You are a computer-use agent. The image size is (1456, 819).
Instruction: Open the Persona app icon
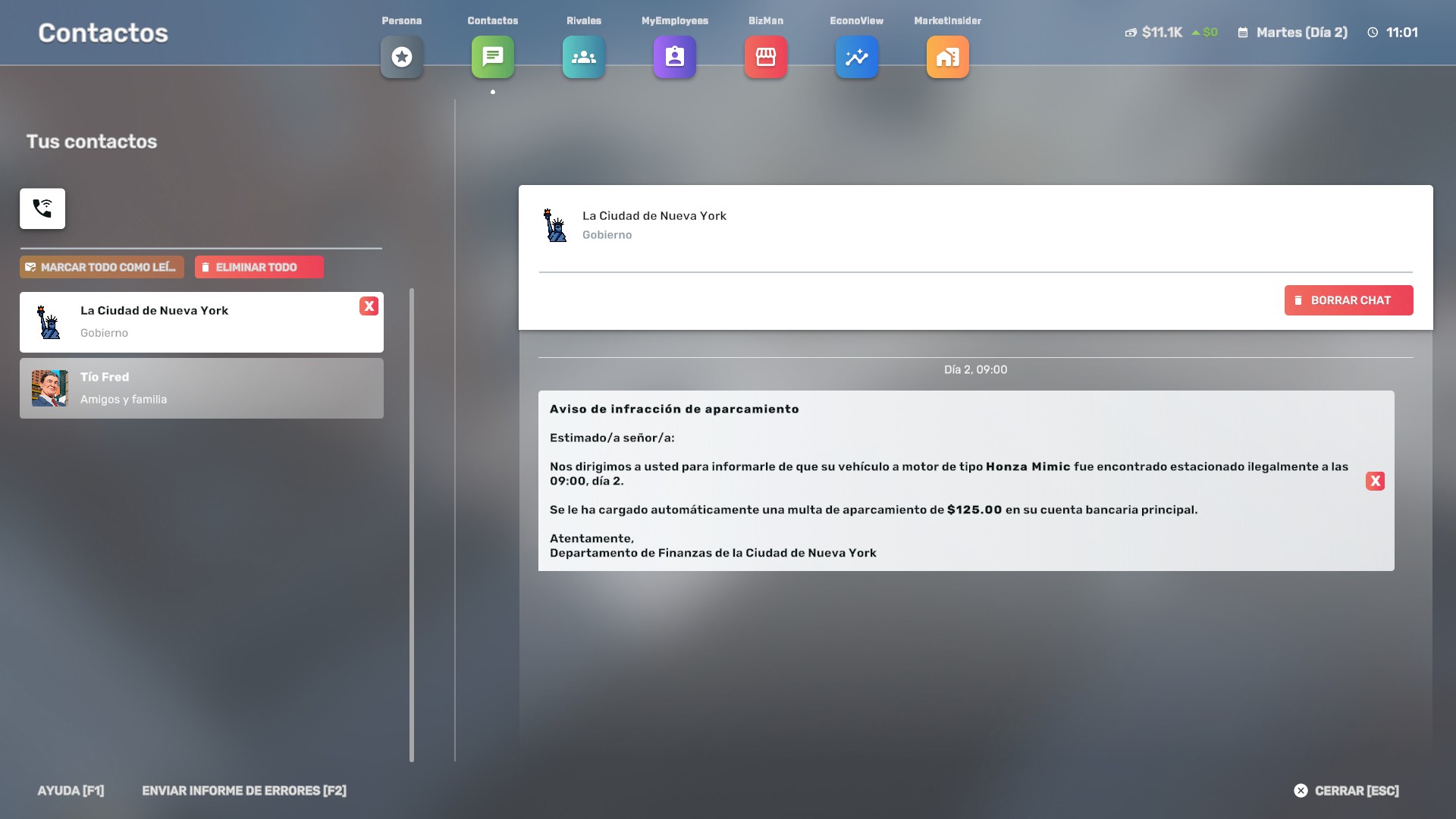click(x=402, y=57)
